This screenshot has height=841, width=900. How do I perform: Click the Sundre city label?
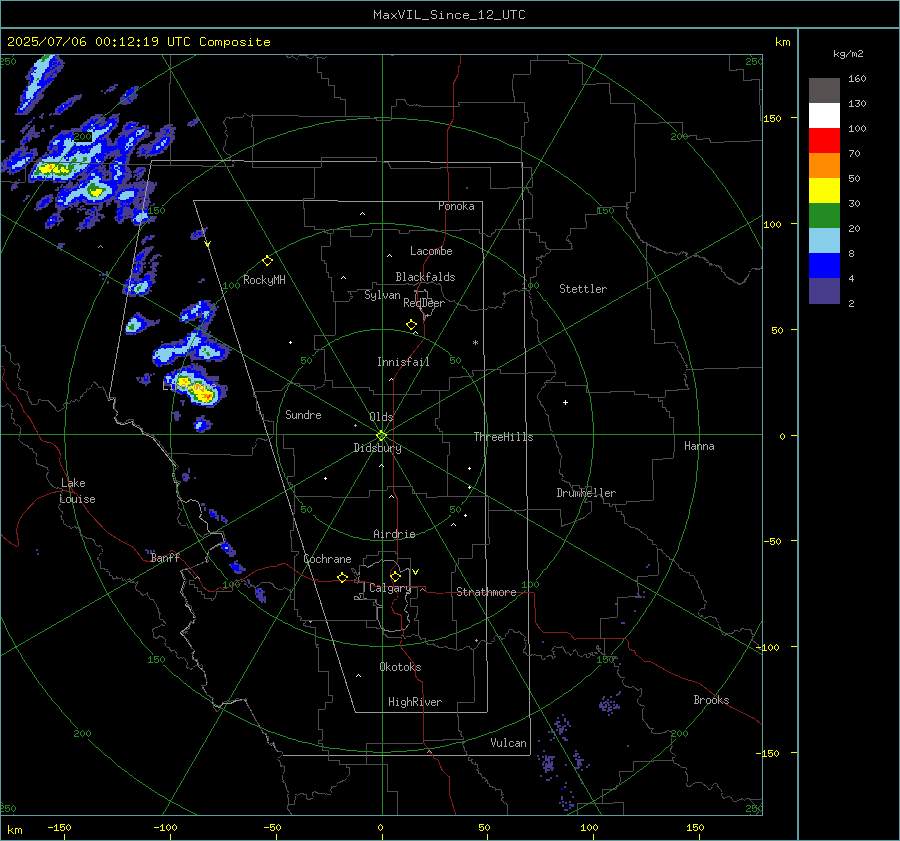(x=303, y=415)
